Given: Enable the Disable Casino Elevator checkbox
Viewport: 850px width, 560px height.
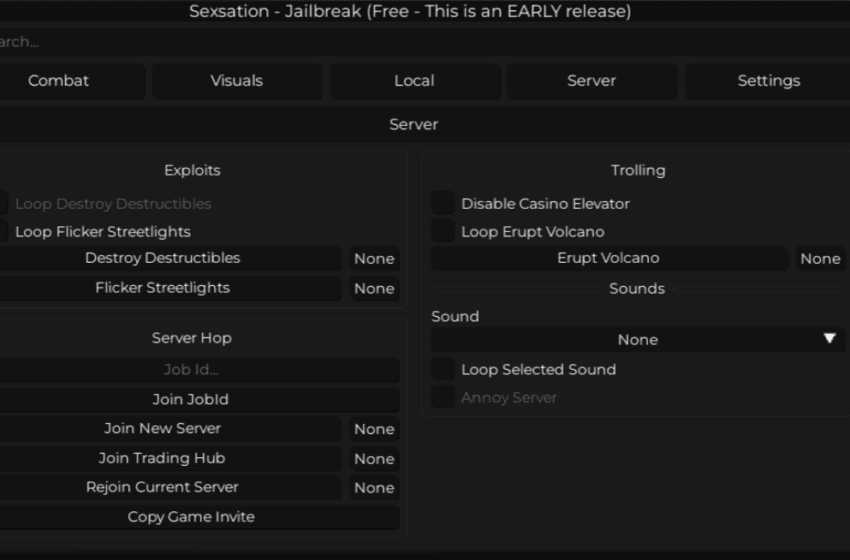Looking at the screenshot, I should pyautogui.click(x=443, y=203).
